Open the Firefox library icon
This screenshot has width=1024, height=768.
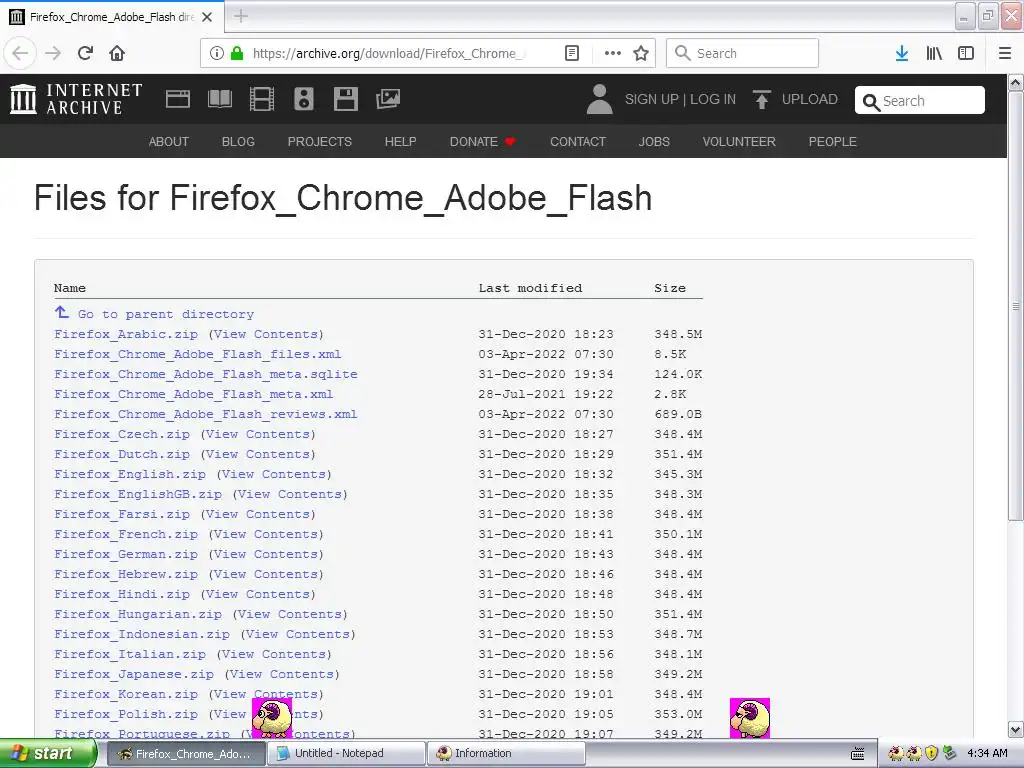click(x=934, y=53)
